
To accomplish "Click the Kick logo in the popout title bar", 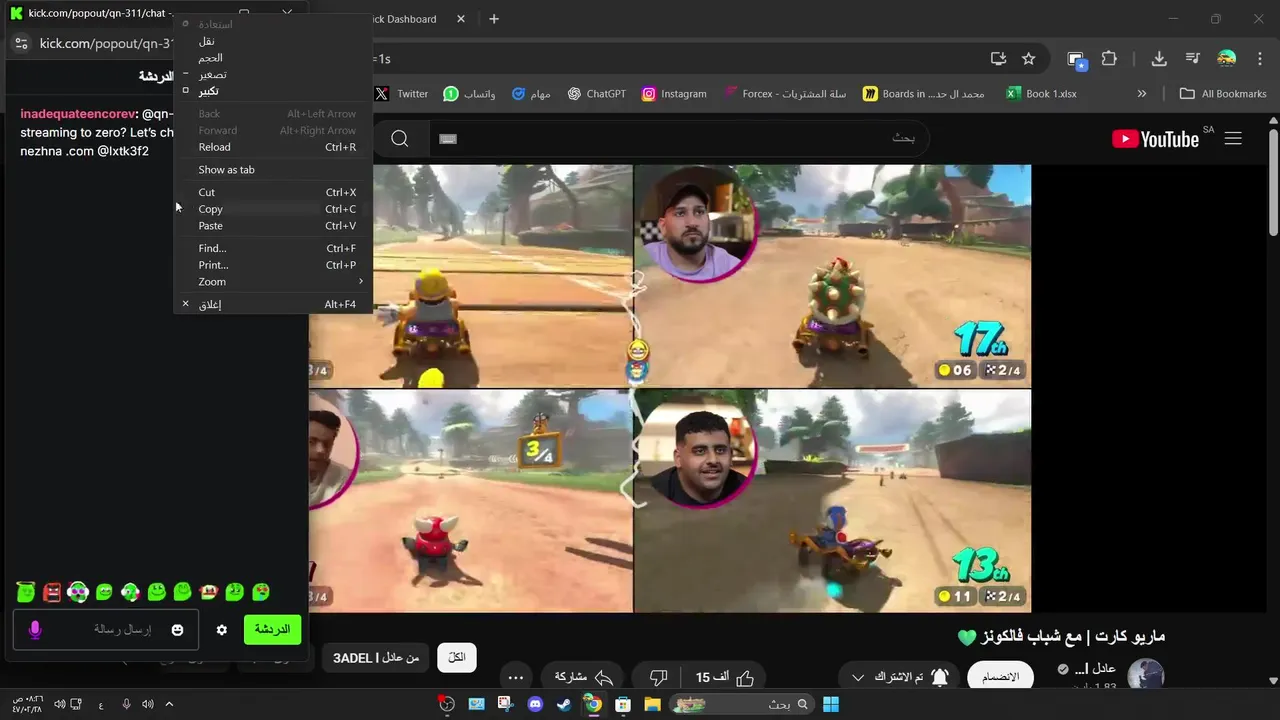I will 16,13.
